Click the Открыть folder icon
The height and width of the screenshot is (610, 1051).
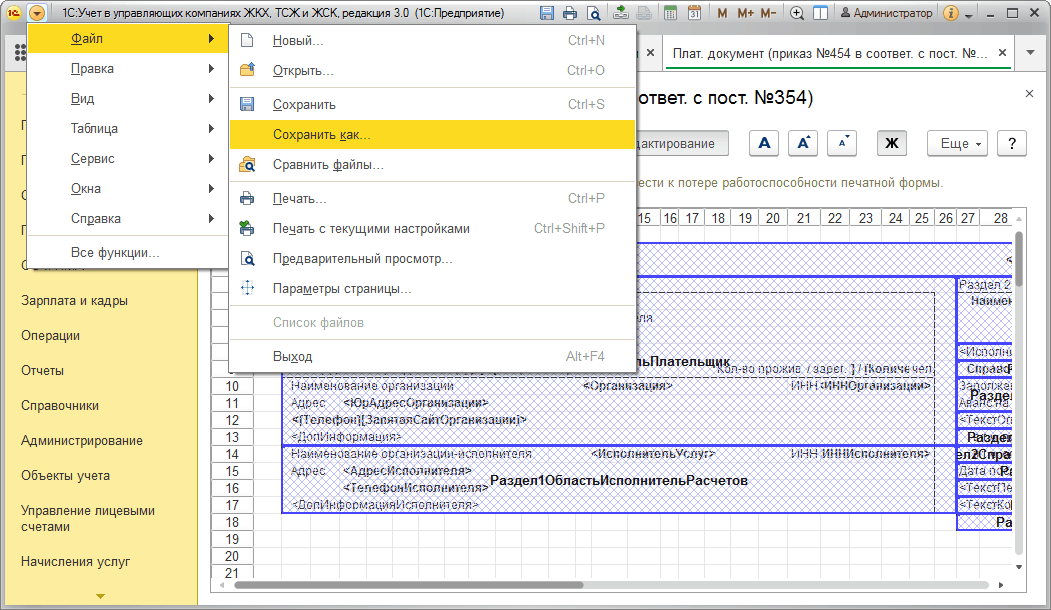(x=247, y=70)
